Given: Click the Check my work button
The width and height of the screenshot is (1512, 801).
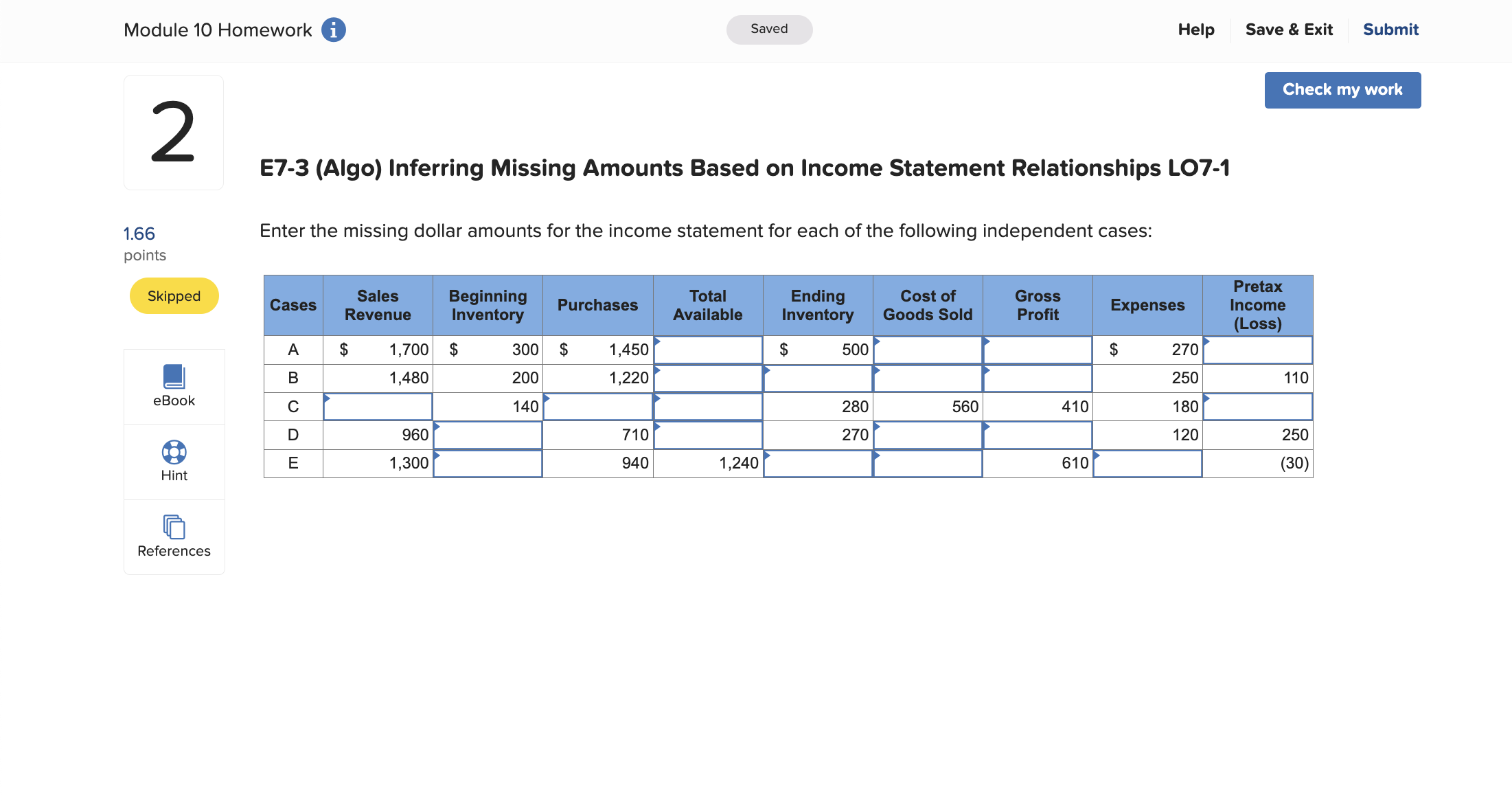Looking at the screenshot, I should point(1342,90).
